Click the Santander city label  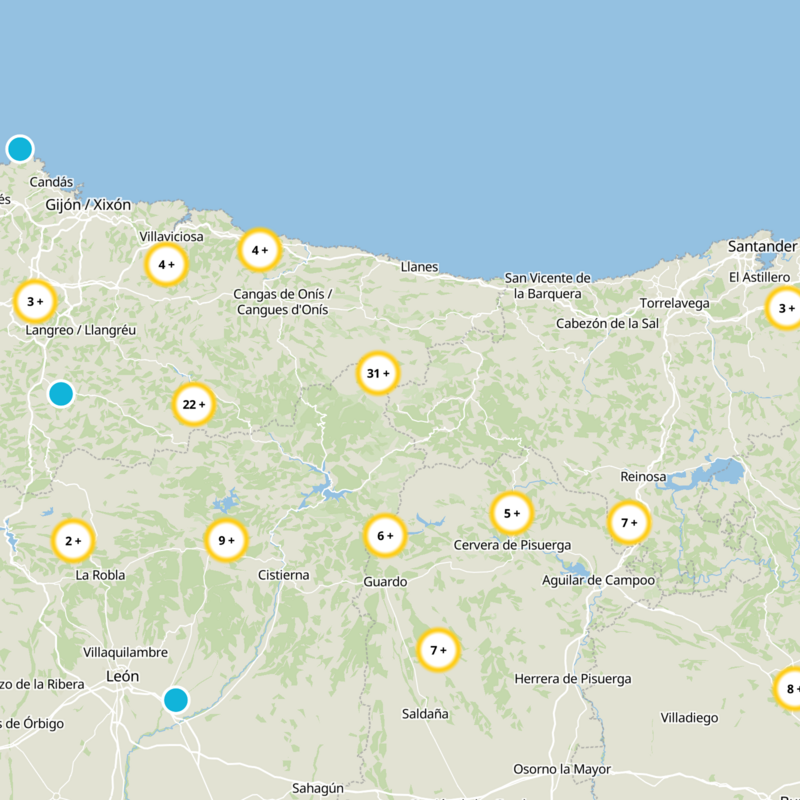pyautogui.click(x=762, y=245)
